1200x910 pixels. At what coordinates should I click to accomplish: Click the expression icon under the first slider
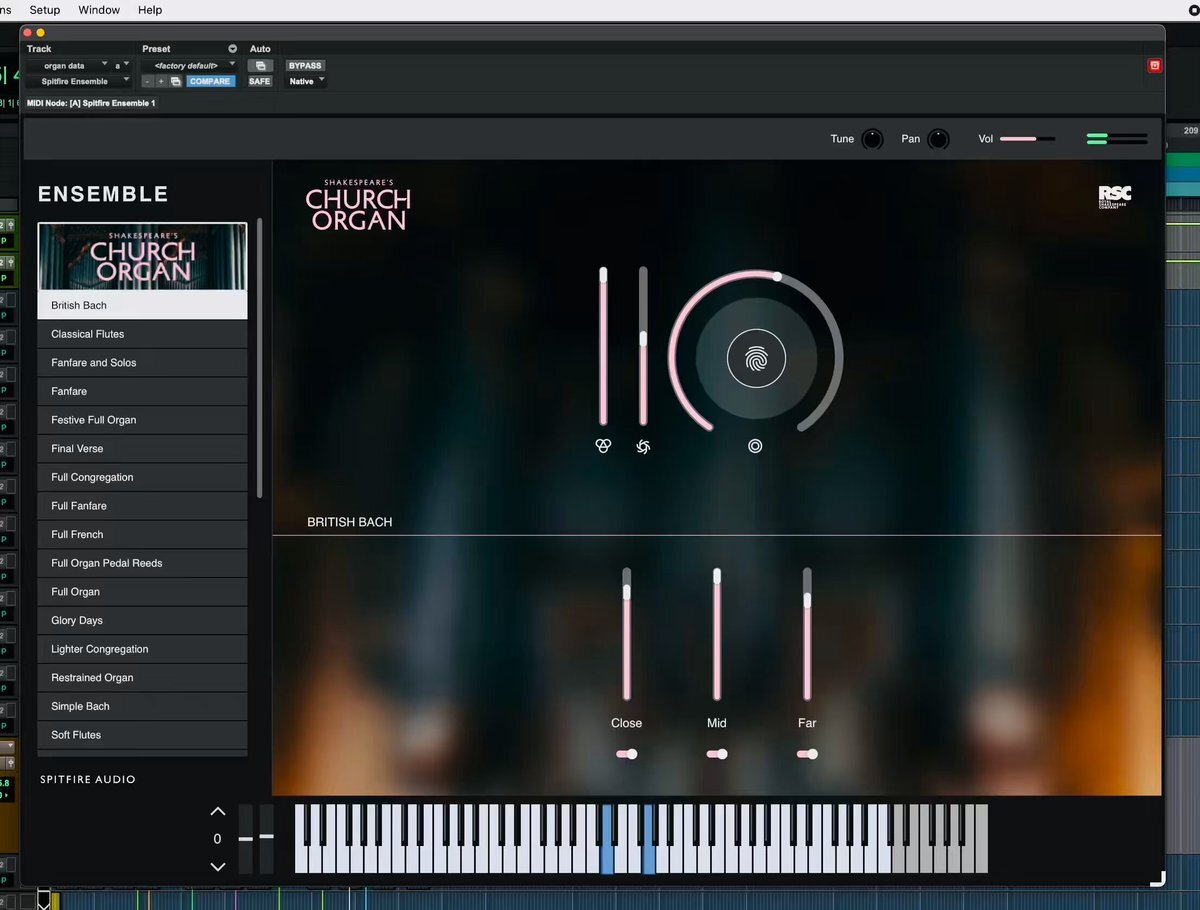[x=602, y=446]
